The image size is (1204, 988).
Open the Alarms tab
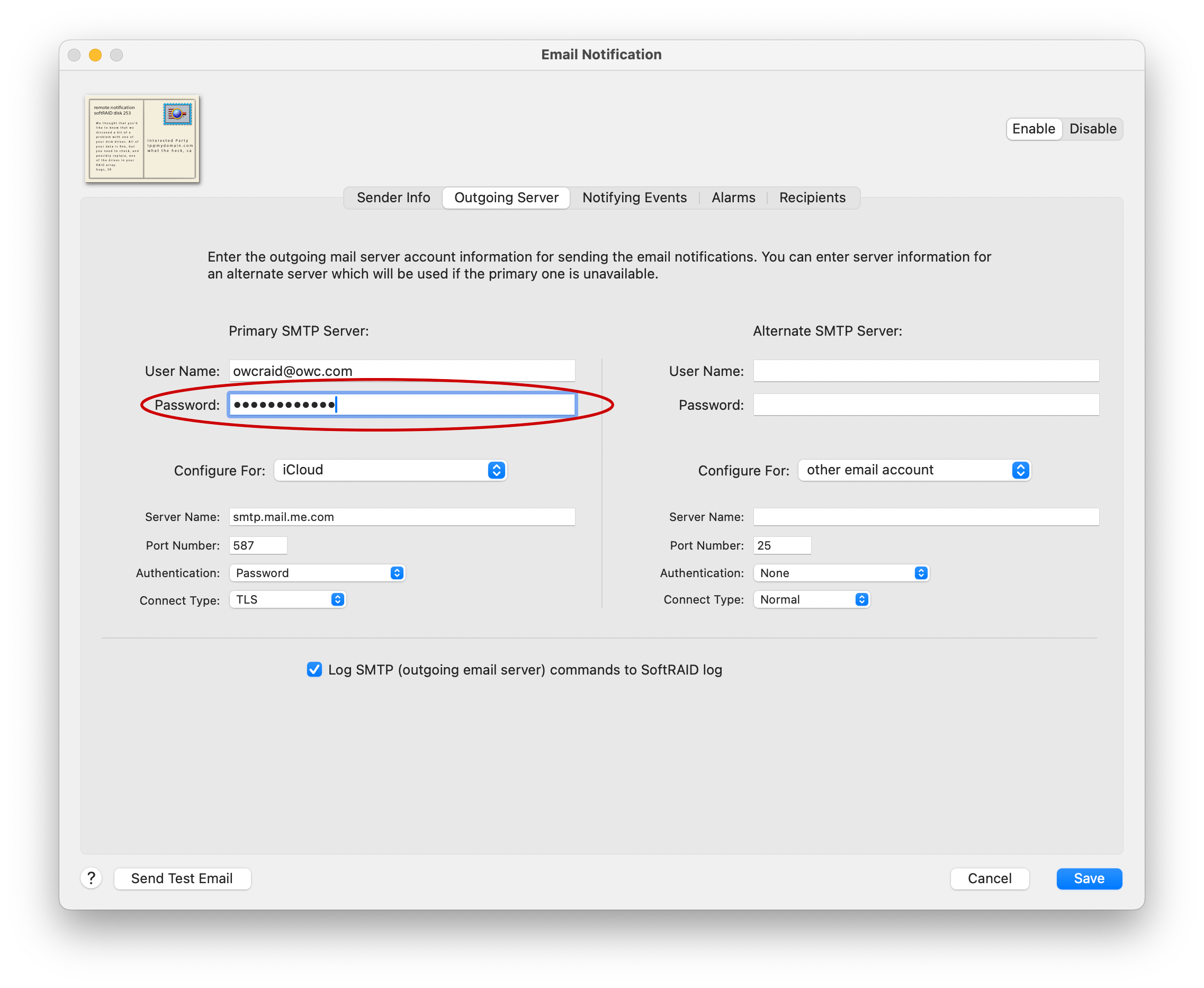[733, 197]
